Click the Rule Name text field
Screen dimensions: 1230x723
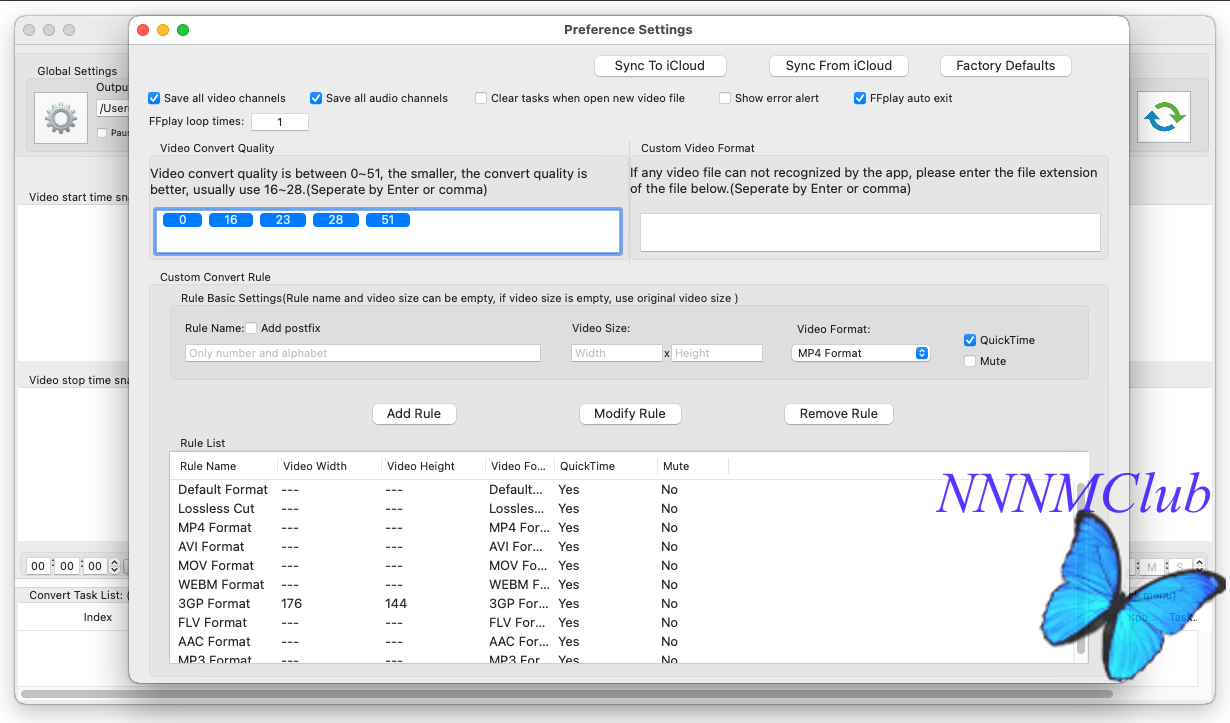click(363, 353)
